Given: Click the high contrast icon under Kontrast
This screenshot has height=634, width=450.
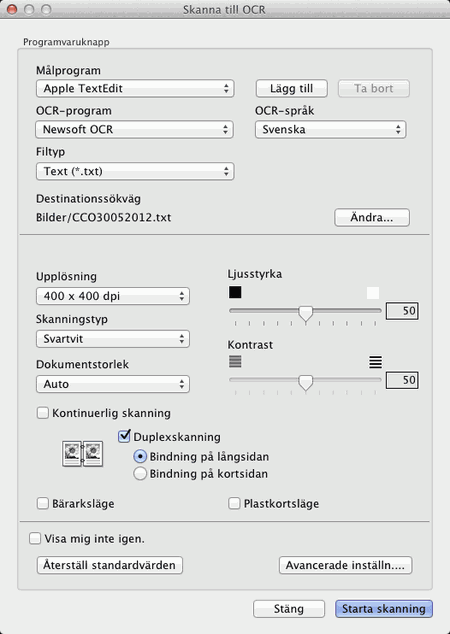Looking at the screenshot, I should pyautogui.click(x=375, y=361).
